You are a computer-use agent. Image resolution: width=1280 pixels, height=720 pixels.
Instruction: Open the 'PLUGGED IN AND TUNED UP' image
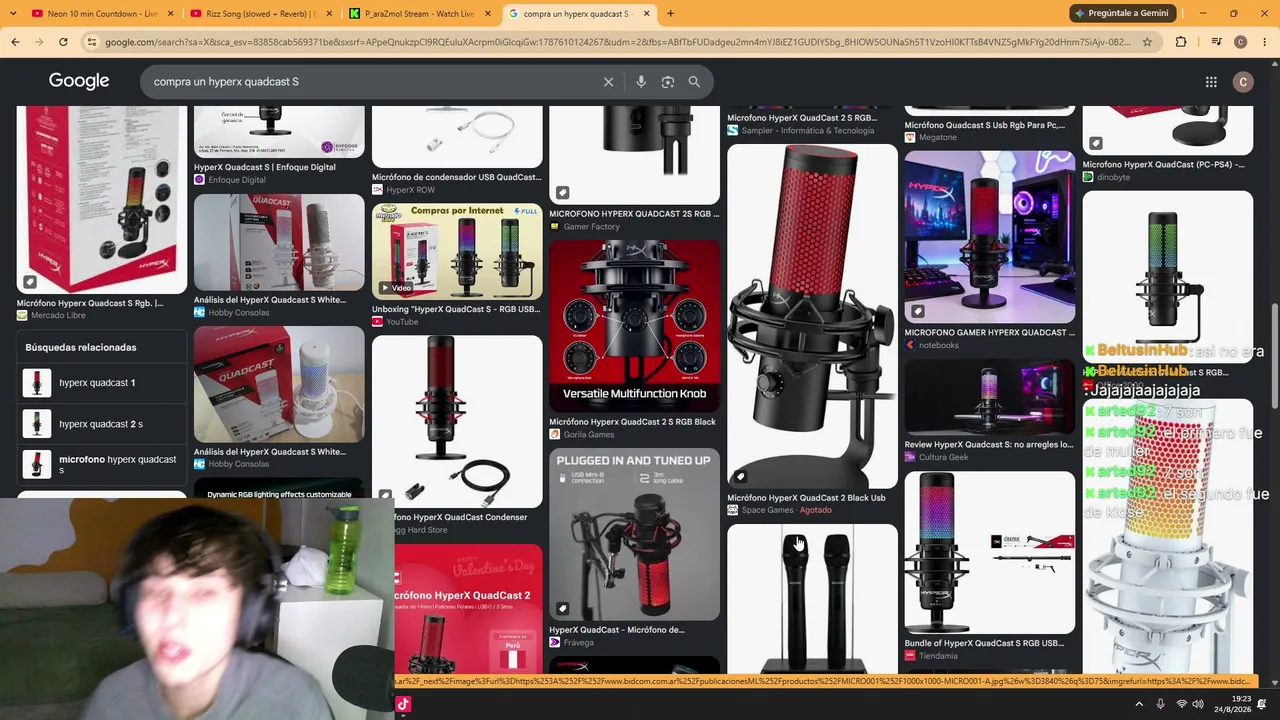[634, 534]
